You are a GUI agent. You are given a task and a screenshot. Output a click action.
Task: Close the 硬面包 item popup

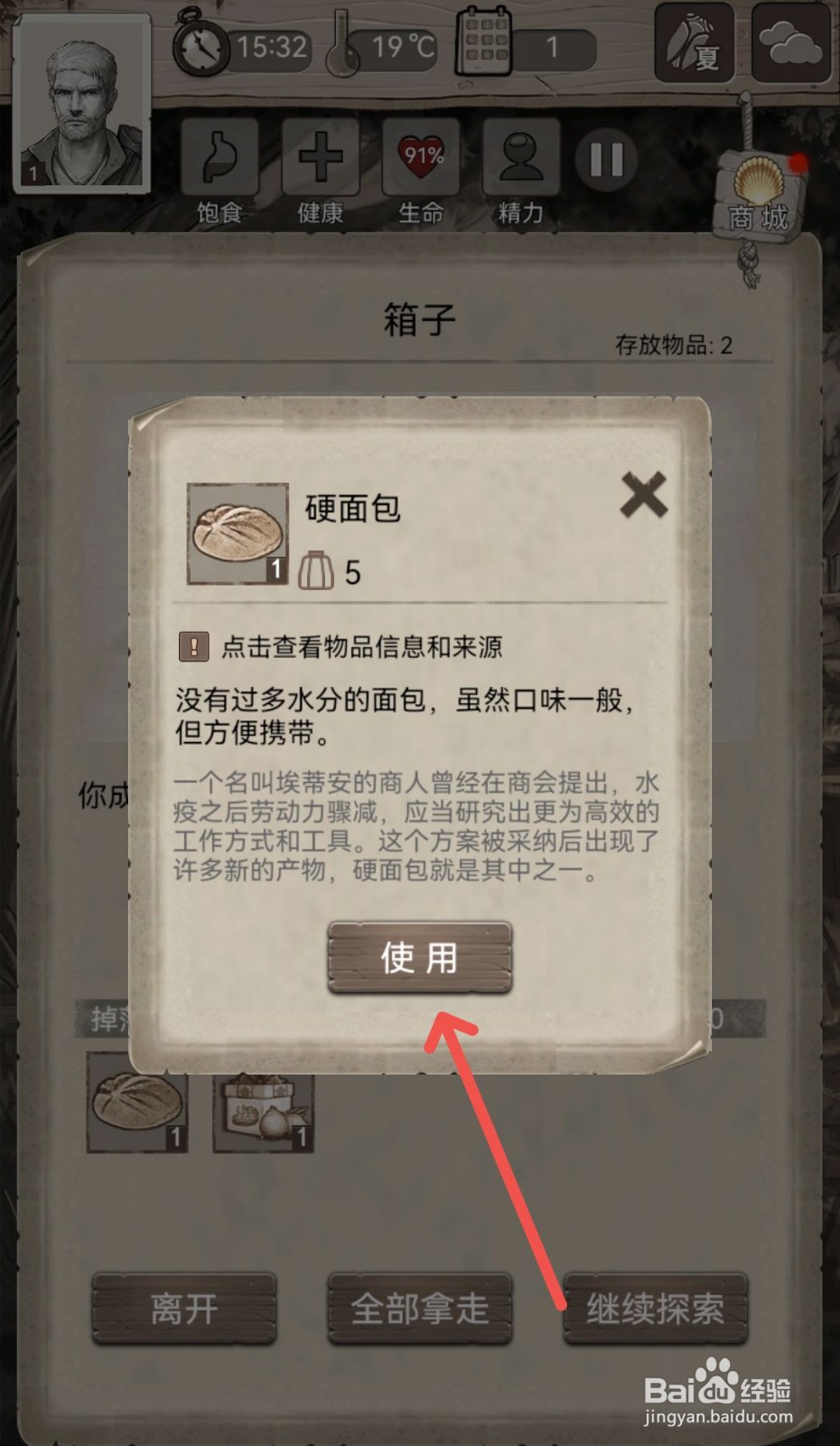[x=643, y=495]
